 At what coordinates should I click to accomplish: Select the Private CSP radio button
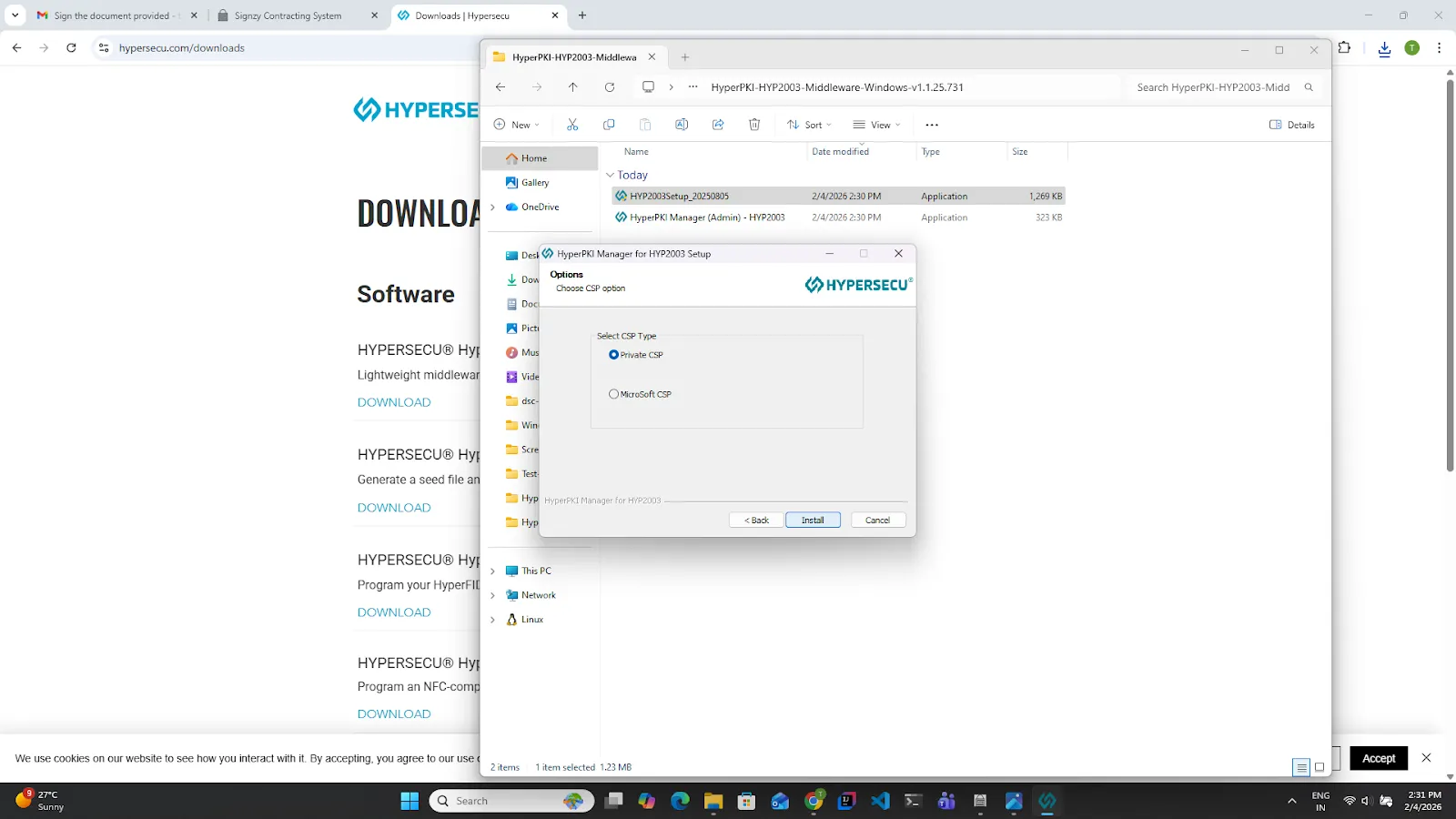[613, 355]
